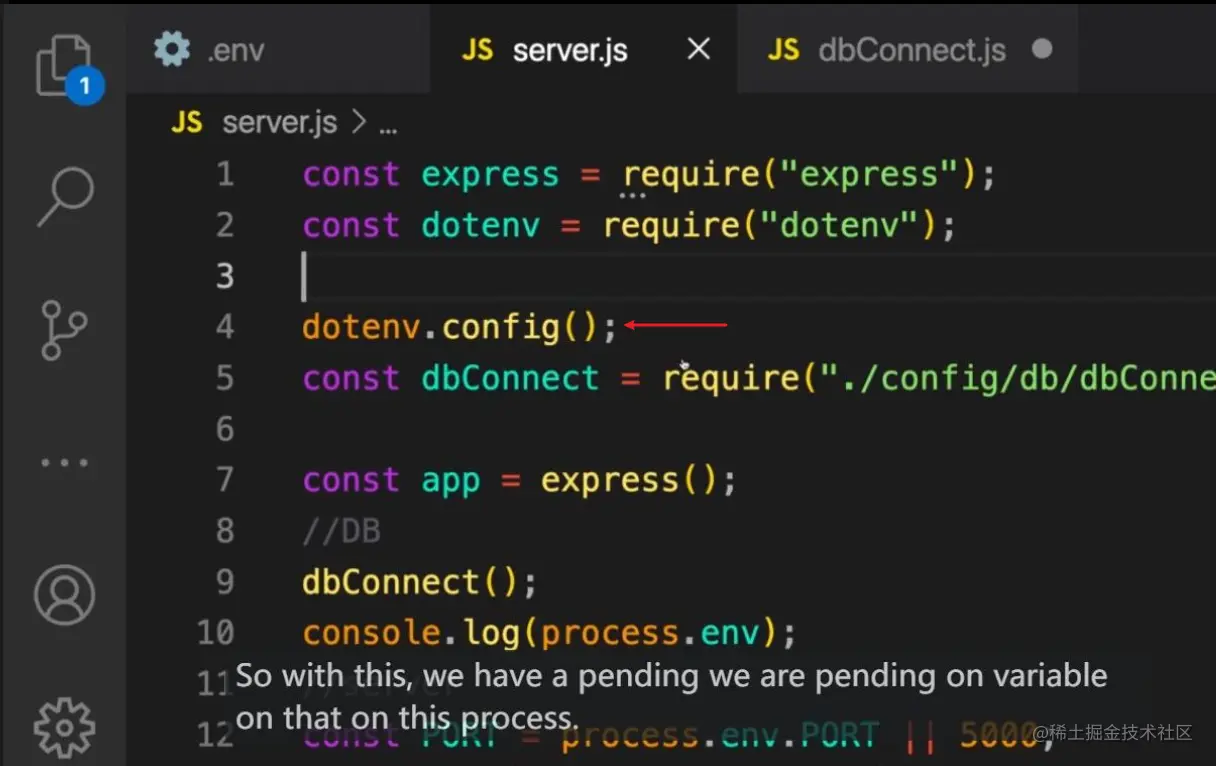Click the gear icon on .env tab

coord(172,49)
